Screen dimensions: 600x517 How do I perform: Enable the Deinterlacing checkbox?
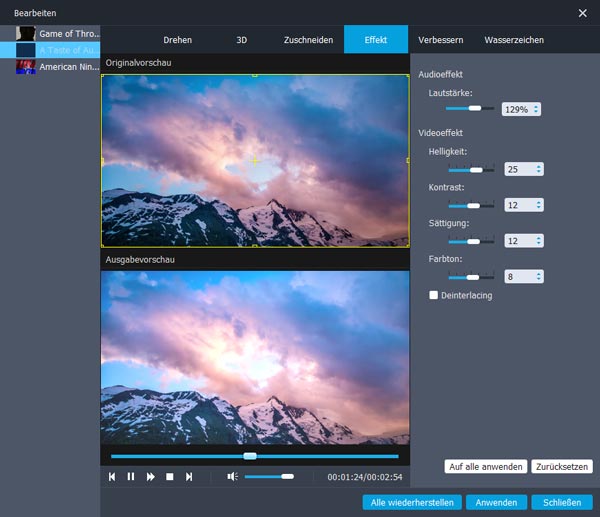point(433,295)
